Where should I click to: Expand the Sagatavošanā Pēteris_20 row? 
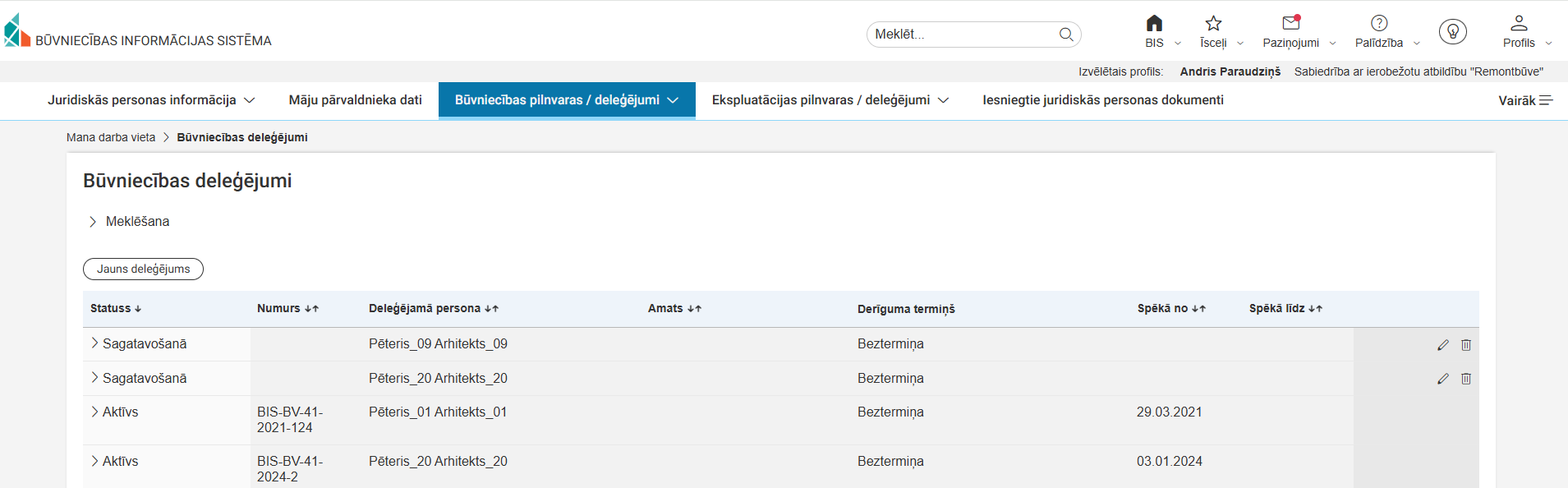pos(94,378)
